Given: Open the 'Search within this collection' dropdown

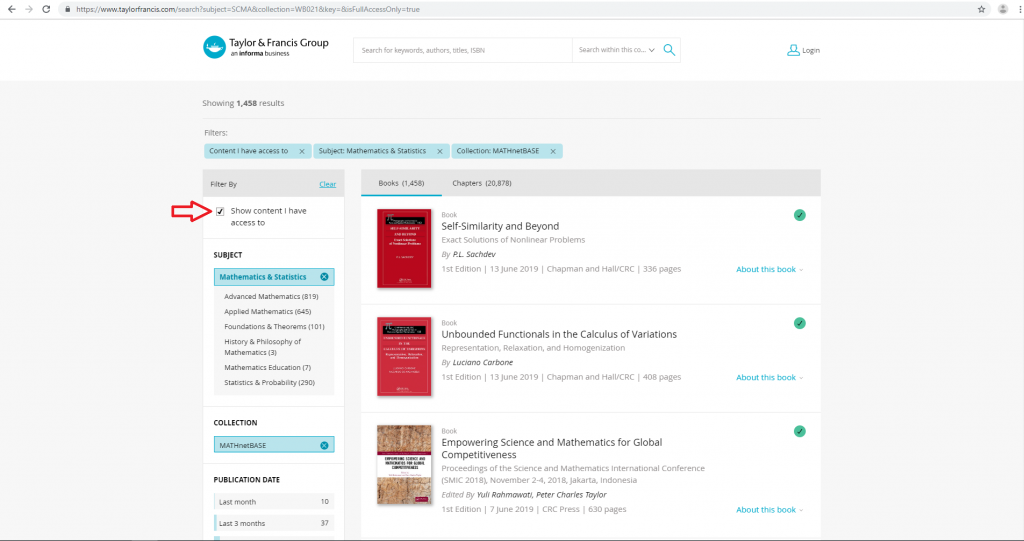Looking at the screenshot, I should [616, 50].
